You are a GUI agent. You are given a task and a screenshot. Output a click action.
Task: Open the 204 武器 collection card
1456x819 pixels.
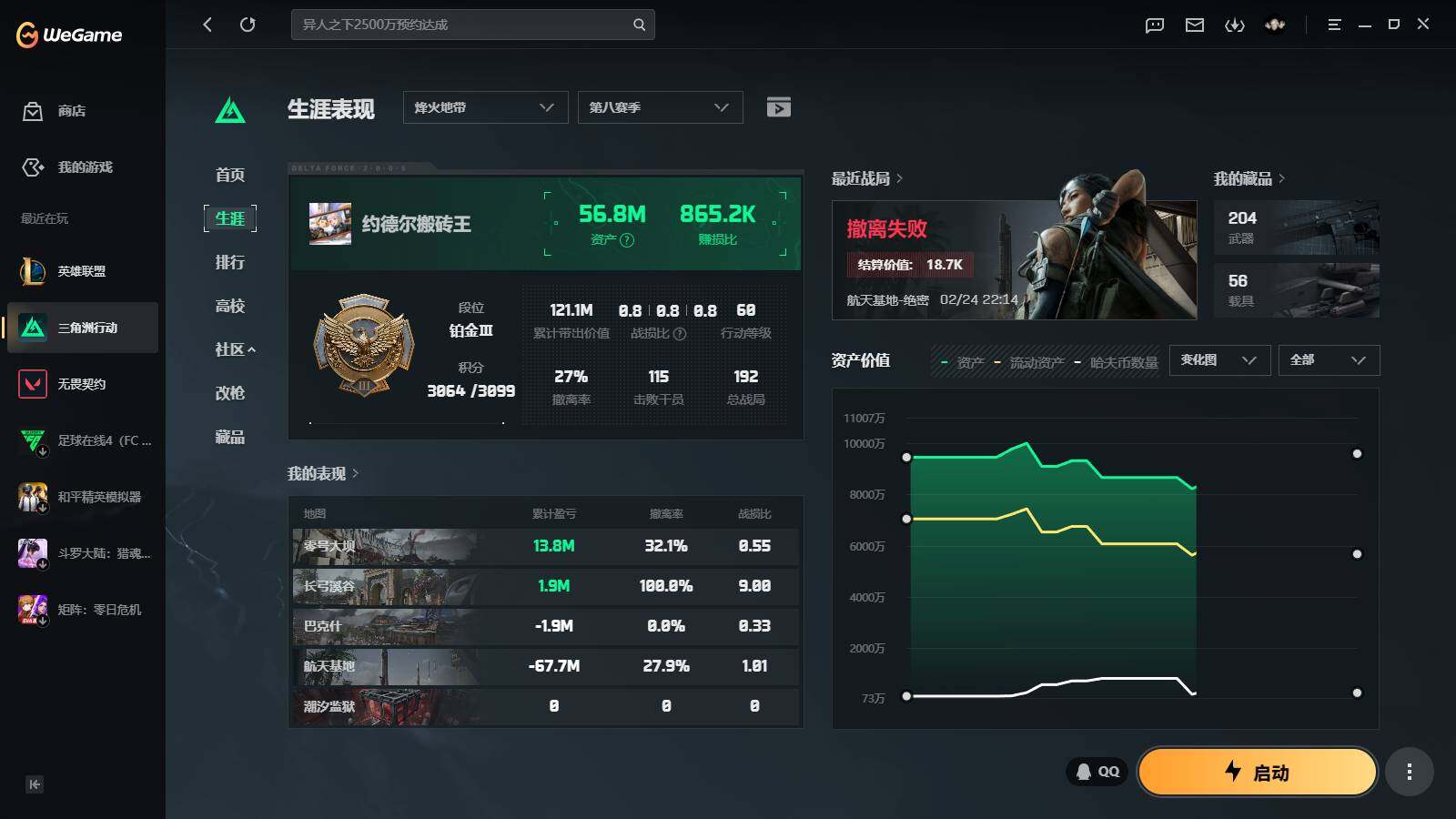pos(1297,227)
